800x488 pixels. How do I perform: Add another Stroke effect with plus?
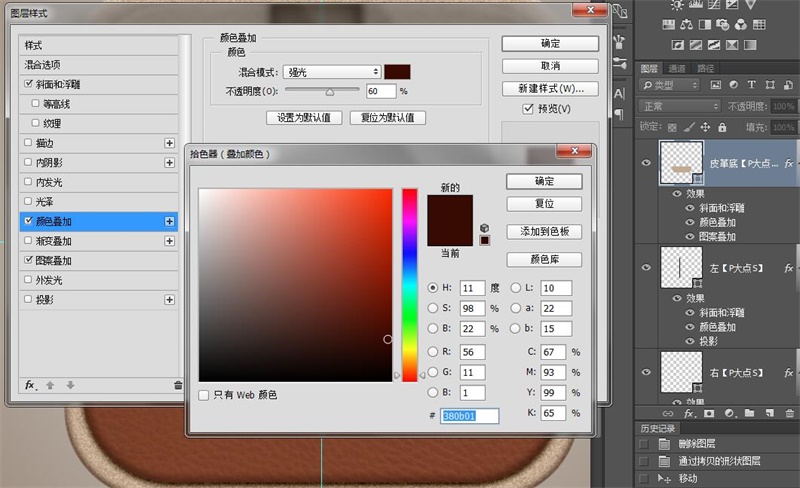pyautogui.click(x=169, y=143)
